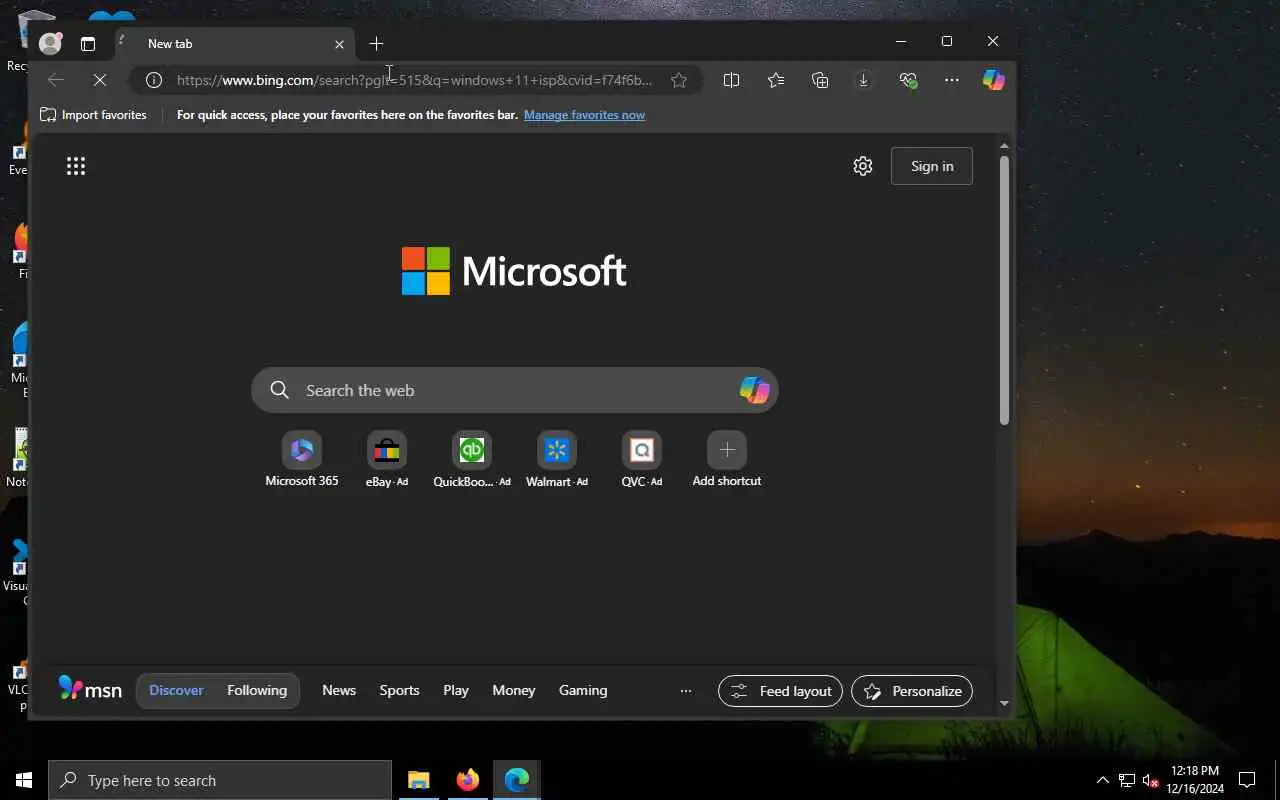Show Downloads panel
The width and height of the screenshot is (1280, 800).
(x=863, y=80)
